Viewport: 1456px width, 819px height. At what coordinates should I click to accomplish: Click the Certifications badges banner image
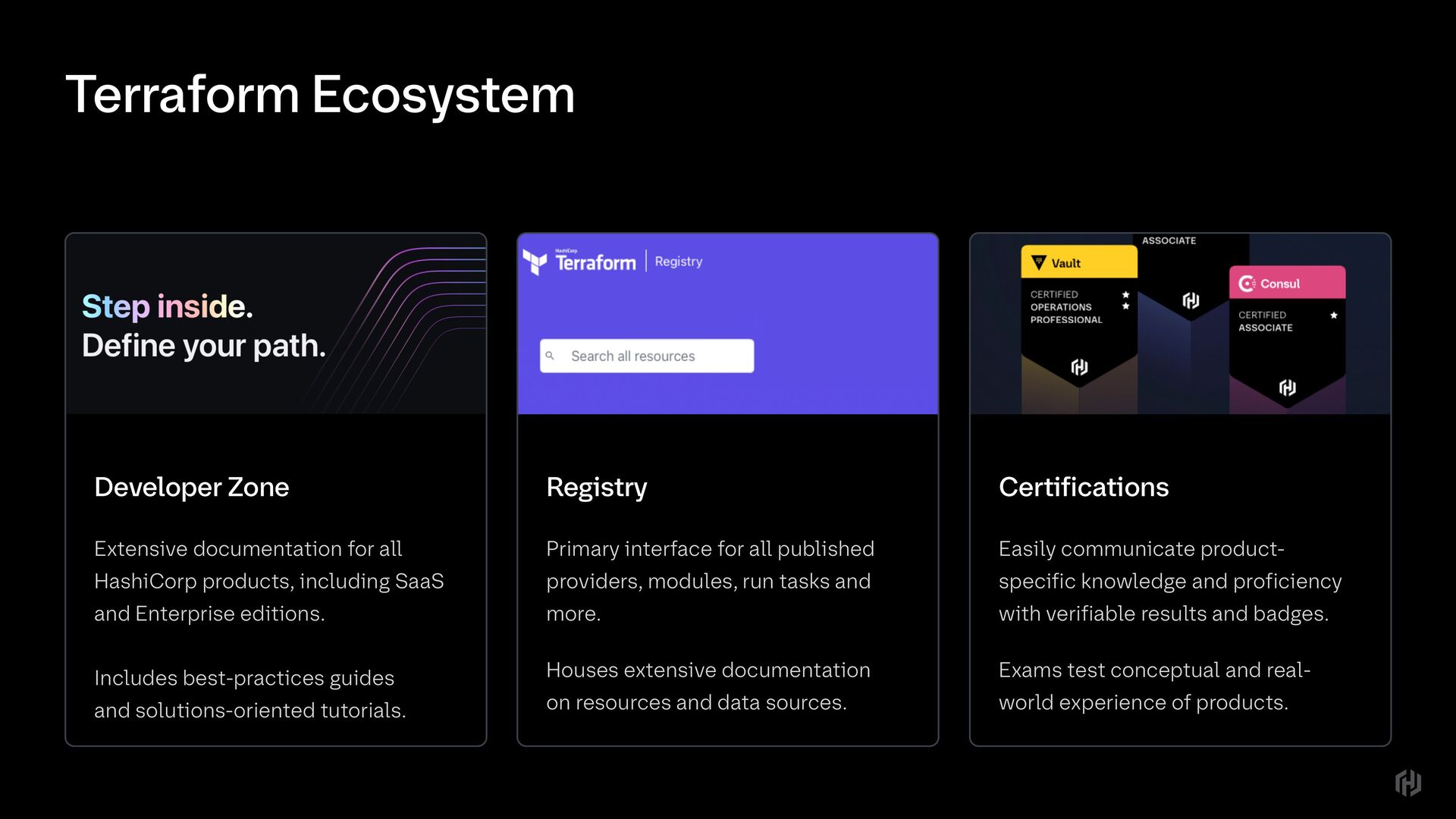[x=1180, y=324]
